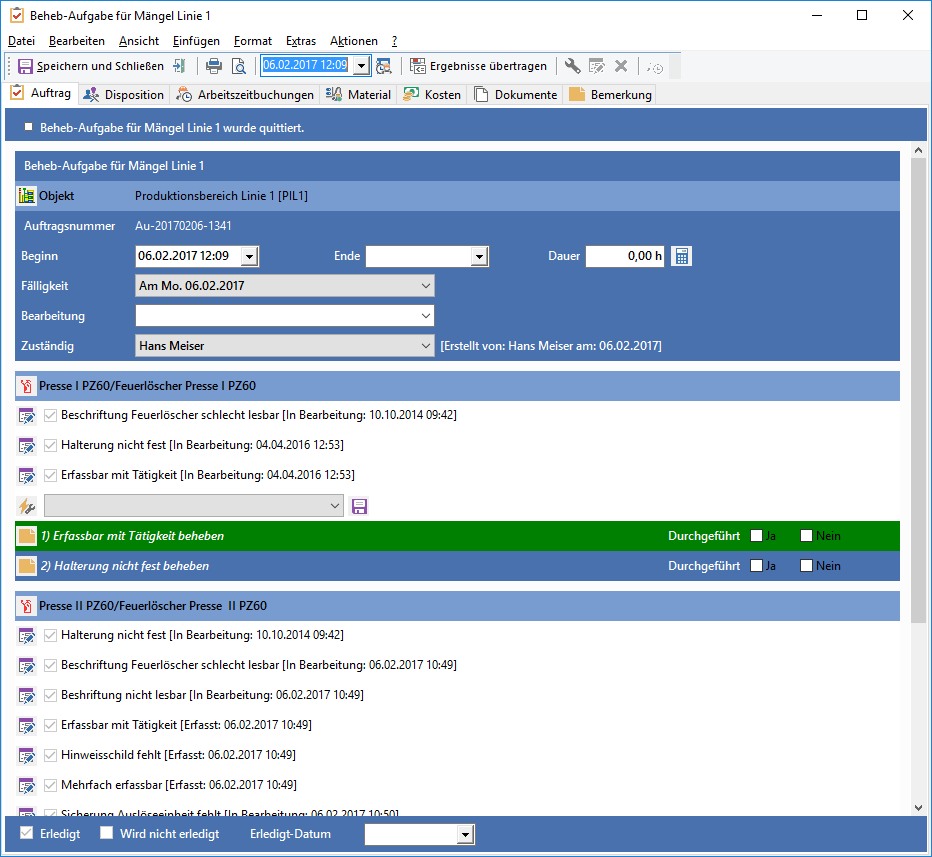Open the Aktionen menu
The width and height of the screenshot is (932, 857).
(x=354, y=41)
